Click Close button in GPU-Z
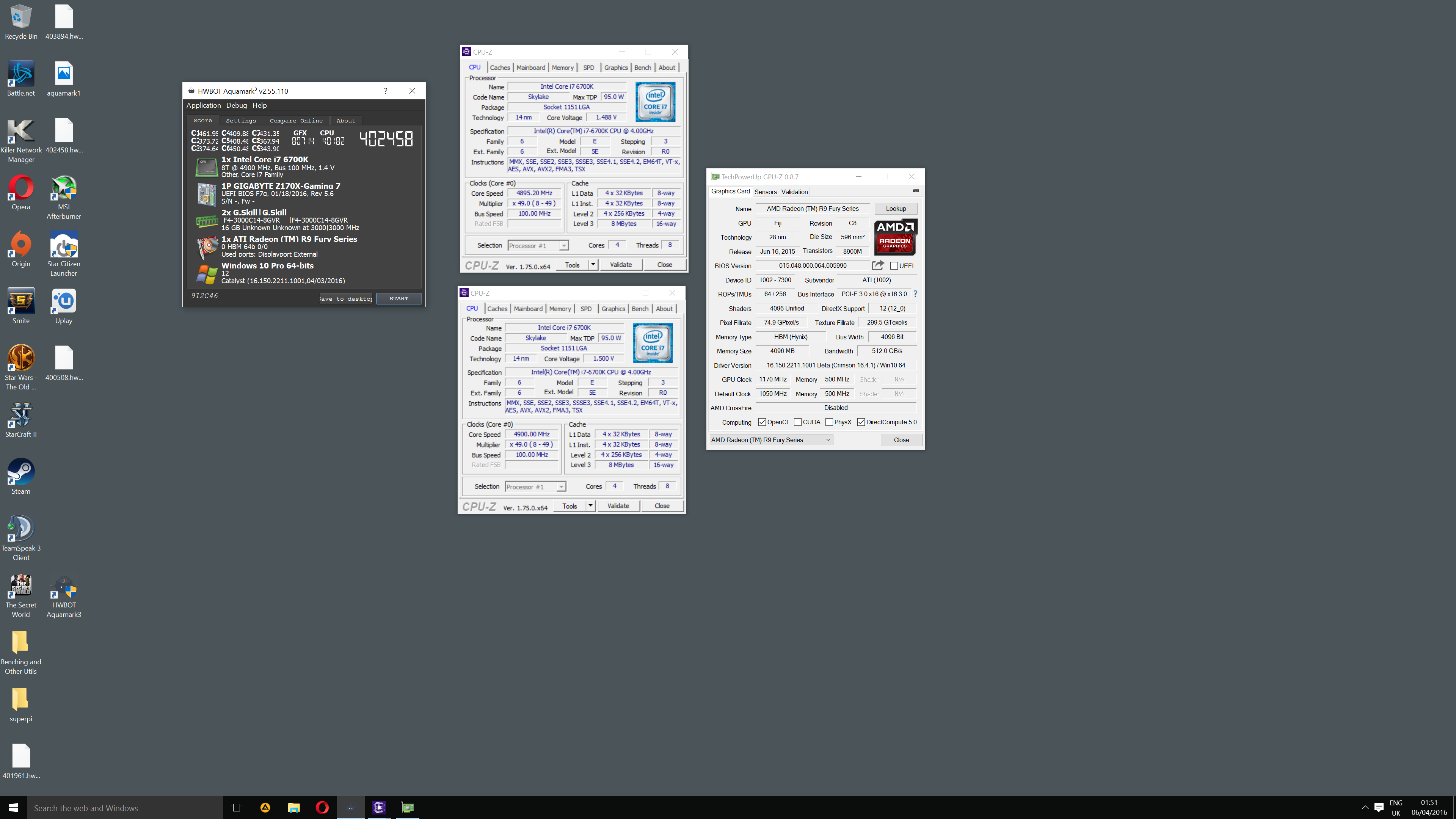1456x819 pixels. (x=902, y=440)
